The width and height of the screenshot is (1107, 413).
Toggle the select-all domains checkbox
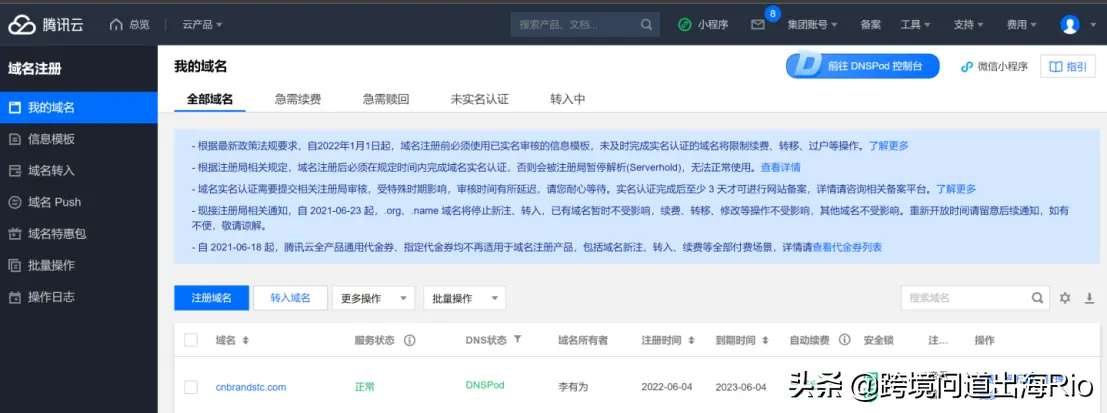click(191, 340)
